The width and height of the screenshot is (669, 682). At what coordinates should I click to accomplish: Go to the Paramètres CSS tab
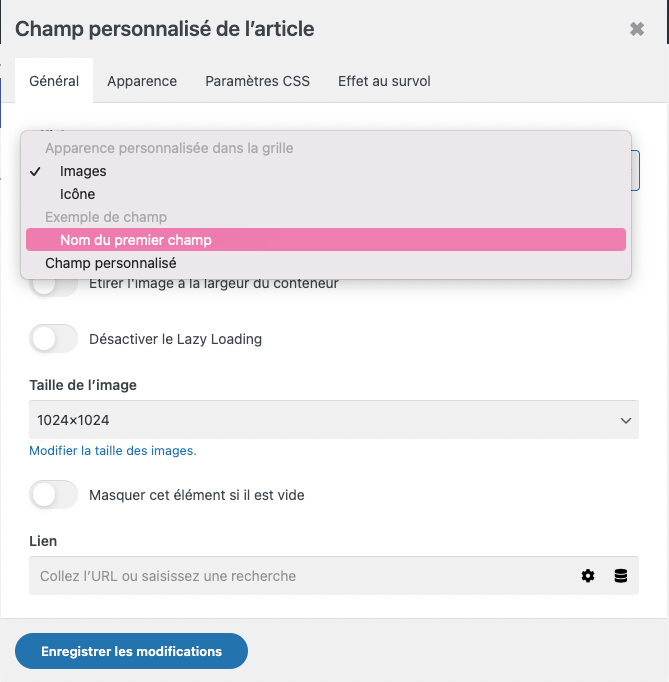(257, 81)
